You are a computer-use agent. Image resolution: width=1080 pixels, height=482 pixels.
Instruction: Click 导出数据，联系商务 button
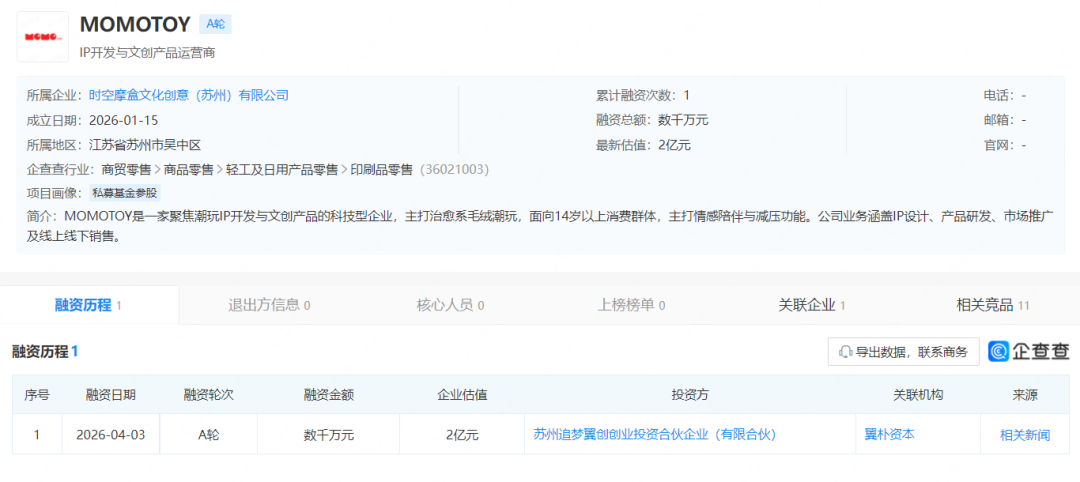point(903,352)
